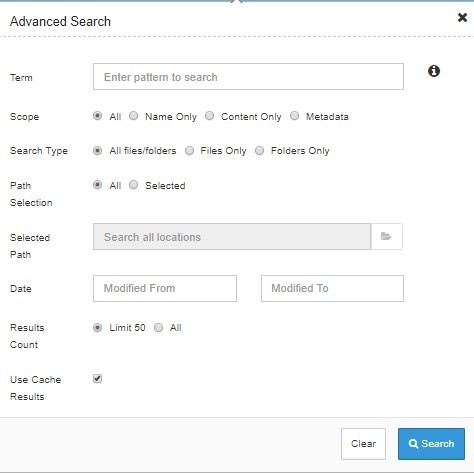Click the info icon beside Term field
Viewport: 474px width, 473px height.
pyautogui.click(x=434, y=71)
